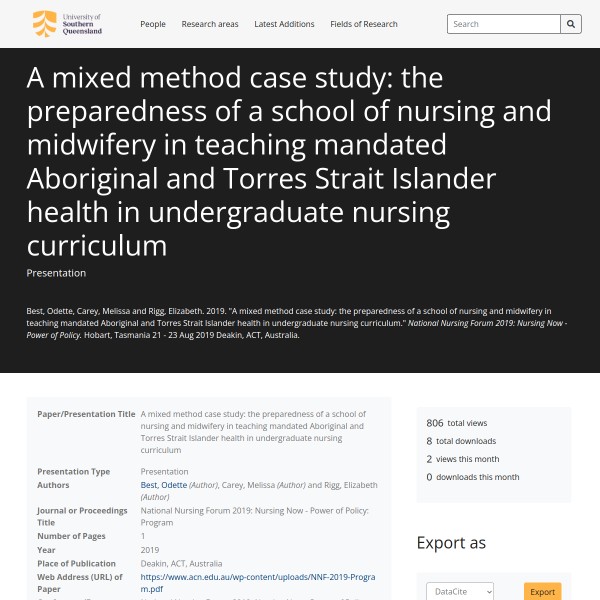Click the 806 total views statistic

(x=457, y=423)
